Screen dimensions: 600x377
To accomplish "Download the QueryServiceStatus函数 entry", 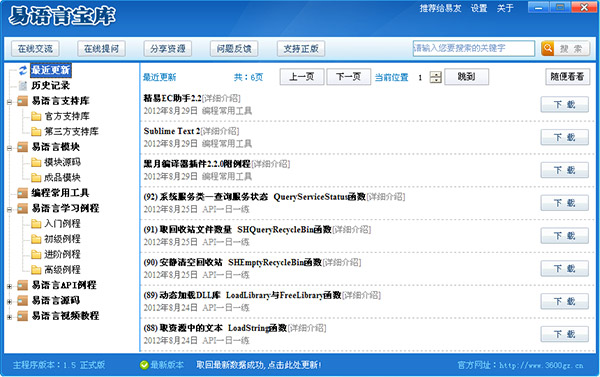I will click(x=565, y=203).
